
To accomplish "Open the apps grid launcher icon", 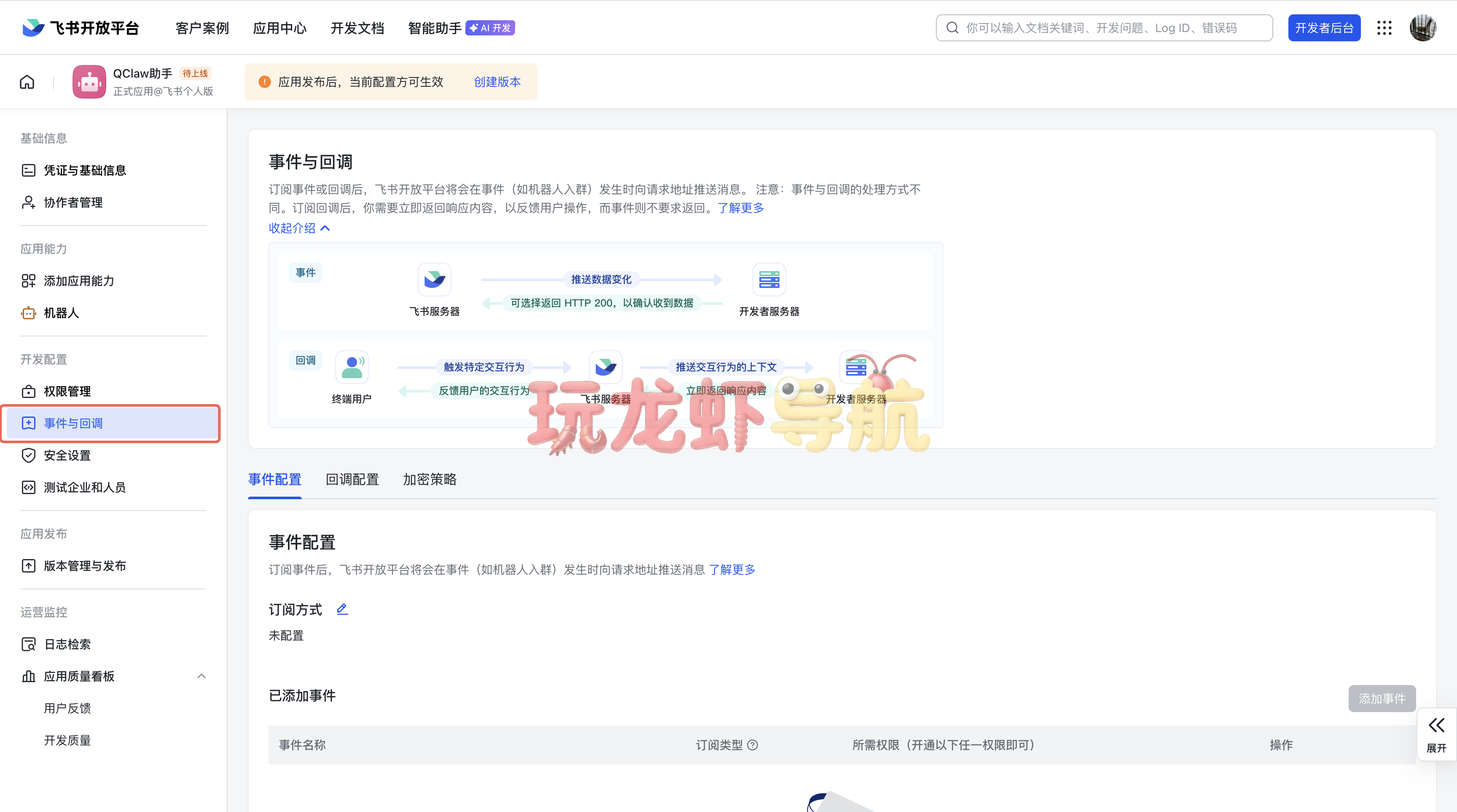I will [1384, 28].
